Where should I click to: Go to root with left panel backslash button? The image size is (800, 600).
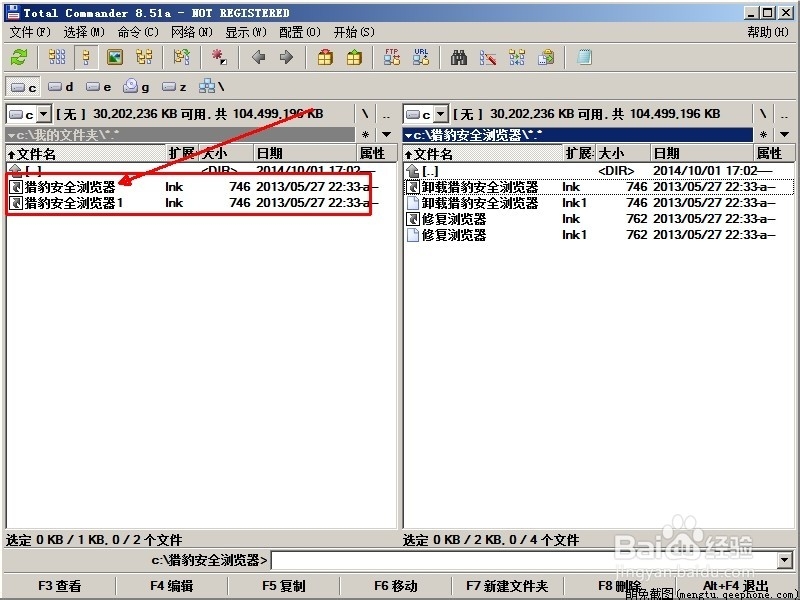pos(365,114)
